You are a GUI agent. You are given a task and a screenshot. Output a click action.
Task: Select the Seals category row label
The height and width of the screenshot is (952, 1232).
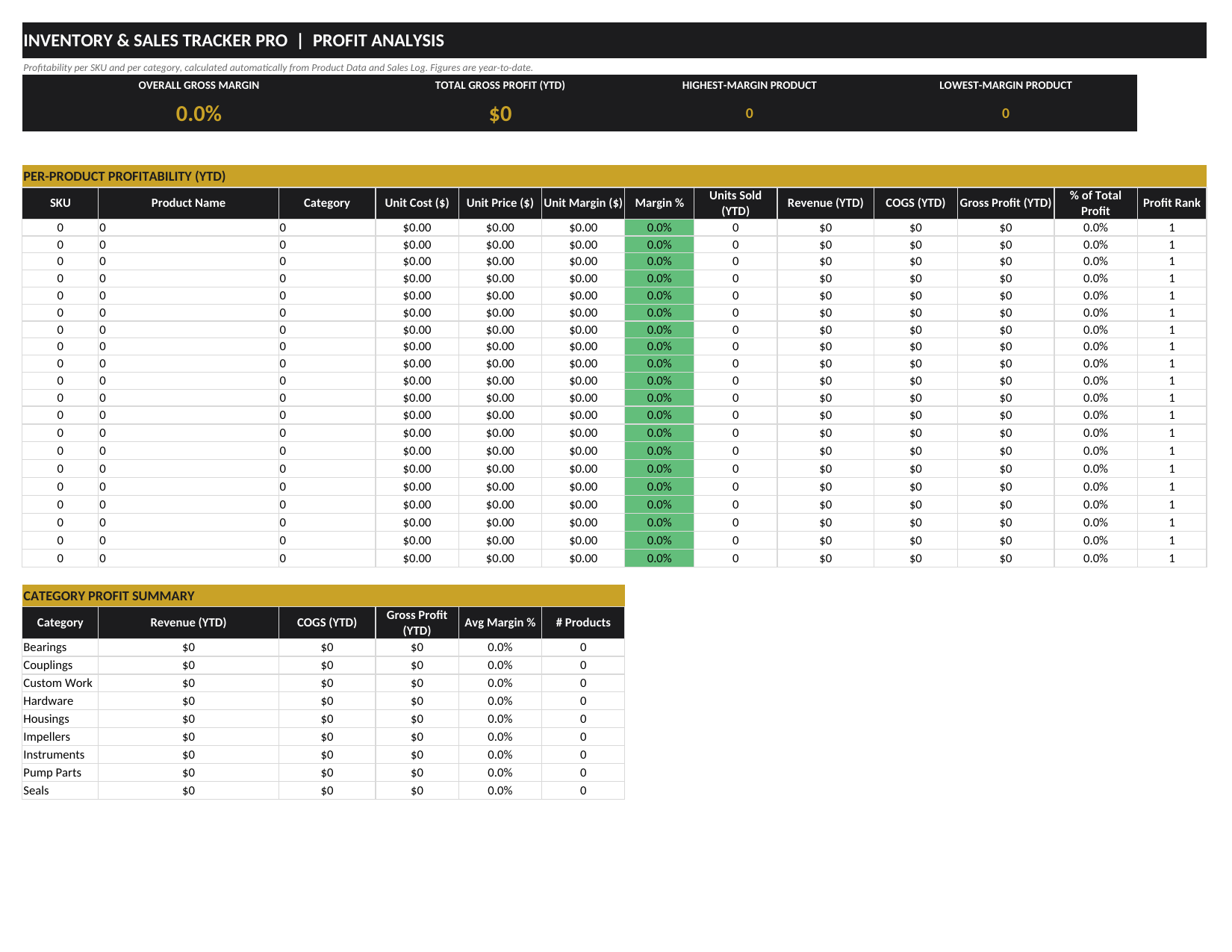(x=36, y=791)
